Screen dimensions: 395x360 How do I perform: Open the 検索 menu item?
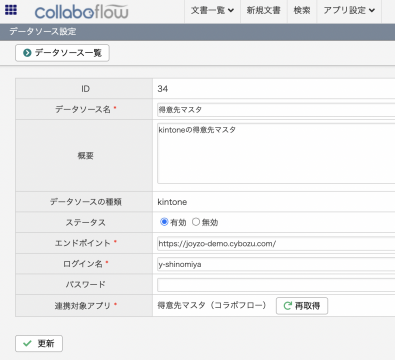[x=302, y=10]
